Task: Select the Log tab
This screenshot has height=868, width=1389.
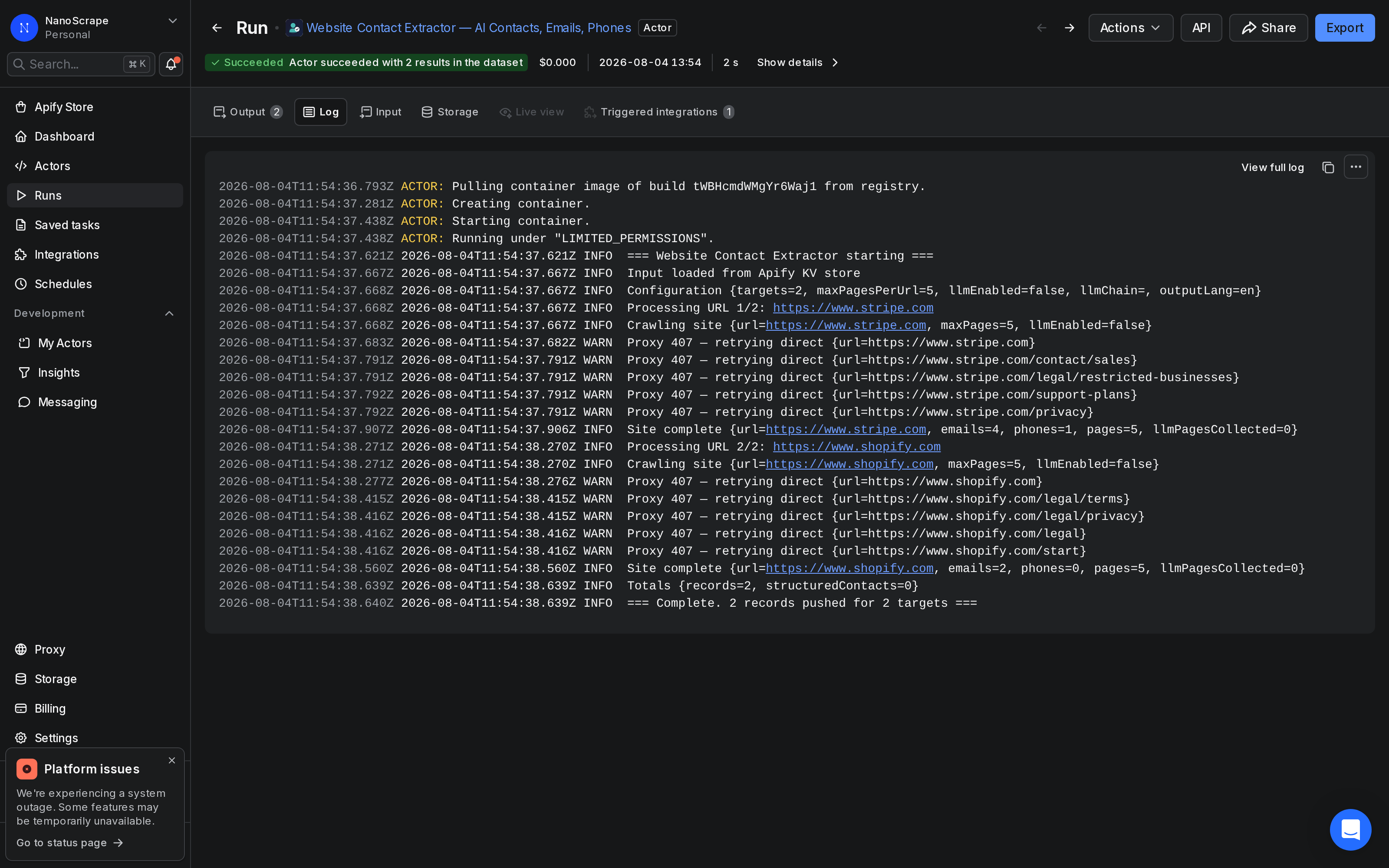Action: click(320, 112)
